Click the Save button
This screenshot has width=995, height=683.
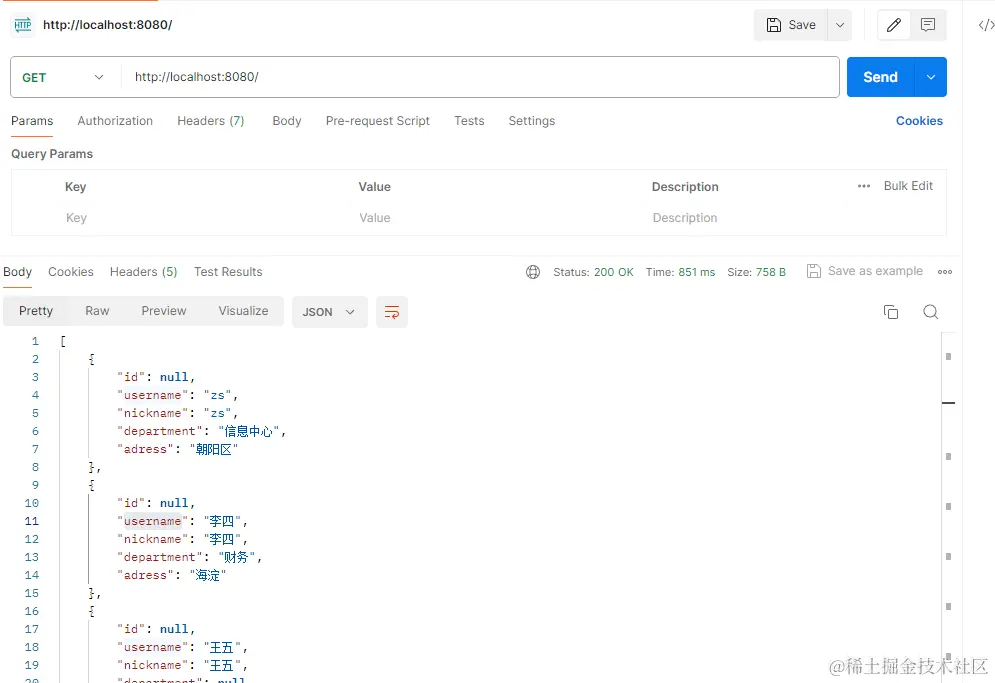[x=791, y=25]
